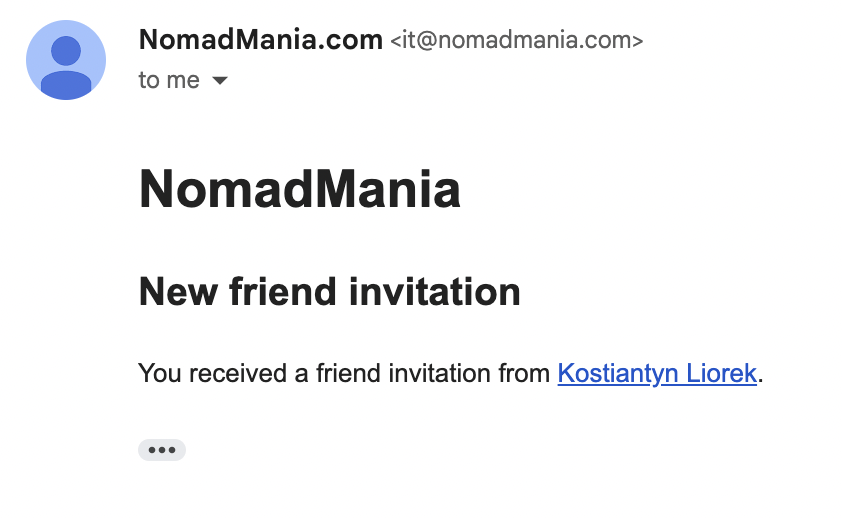Viewport: 842px width, 518px height.
Task: Click the "to me" recipient label
Action: [x=169, y=80]
